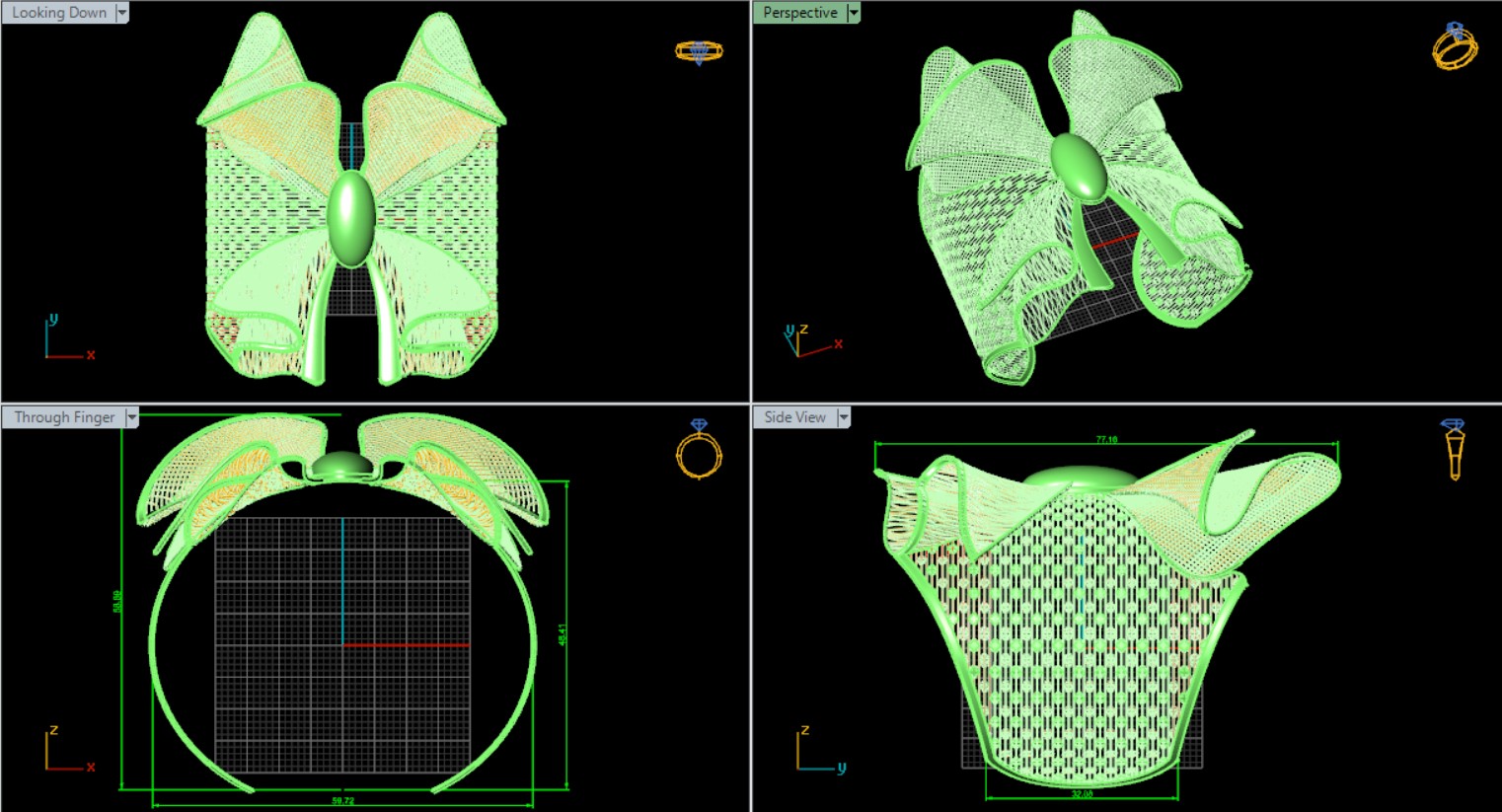Select the oval center gem in Looking Down view
Viewport: 1502px width, 812px height.
(350, 218)
